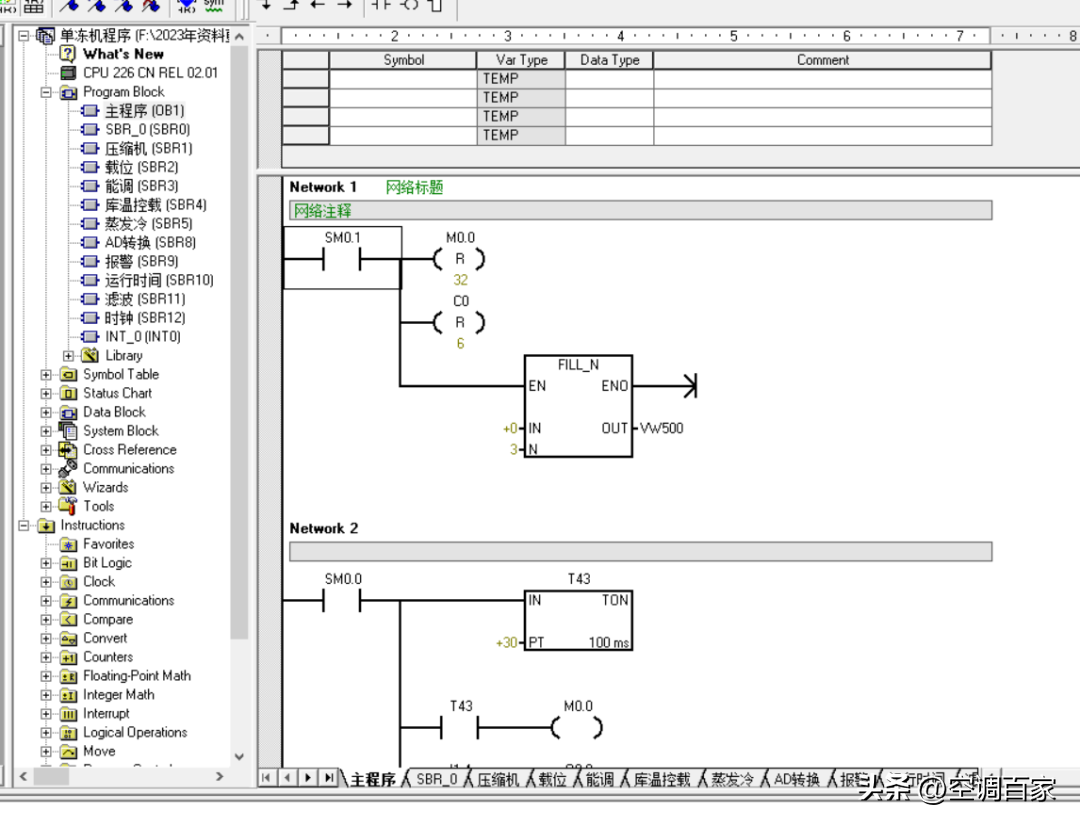Open the System Block icon
The height and width of the screenshot is (826, 1080).
(x=68, y=431)
